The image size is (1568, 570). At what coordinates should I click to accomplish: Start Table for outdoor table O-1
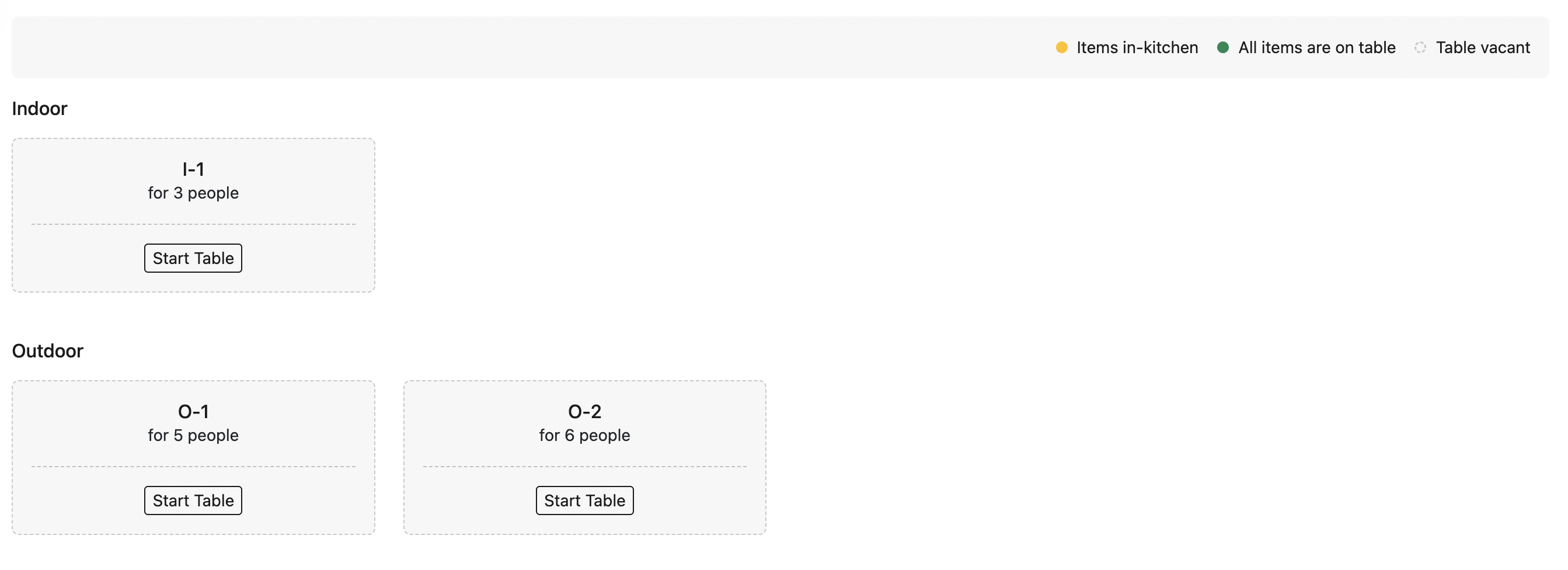coord(193,501)
